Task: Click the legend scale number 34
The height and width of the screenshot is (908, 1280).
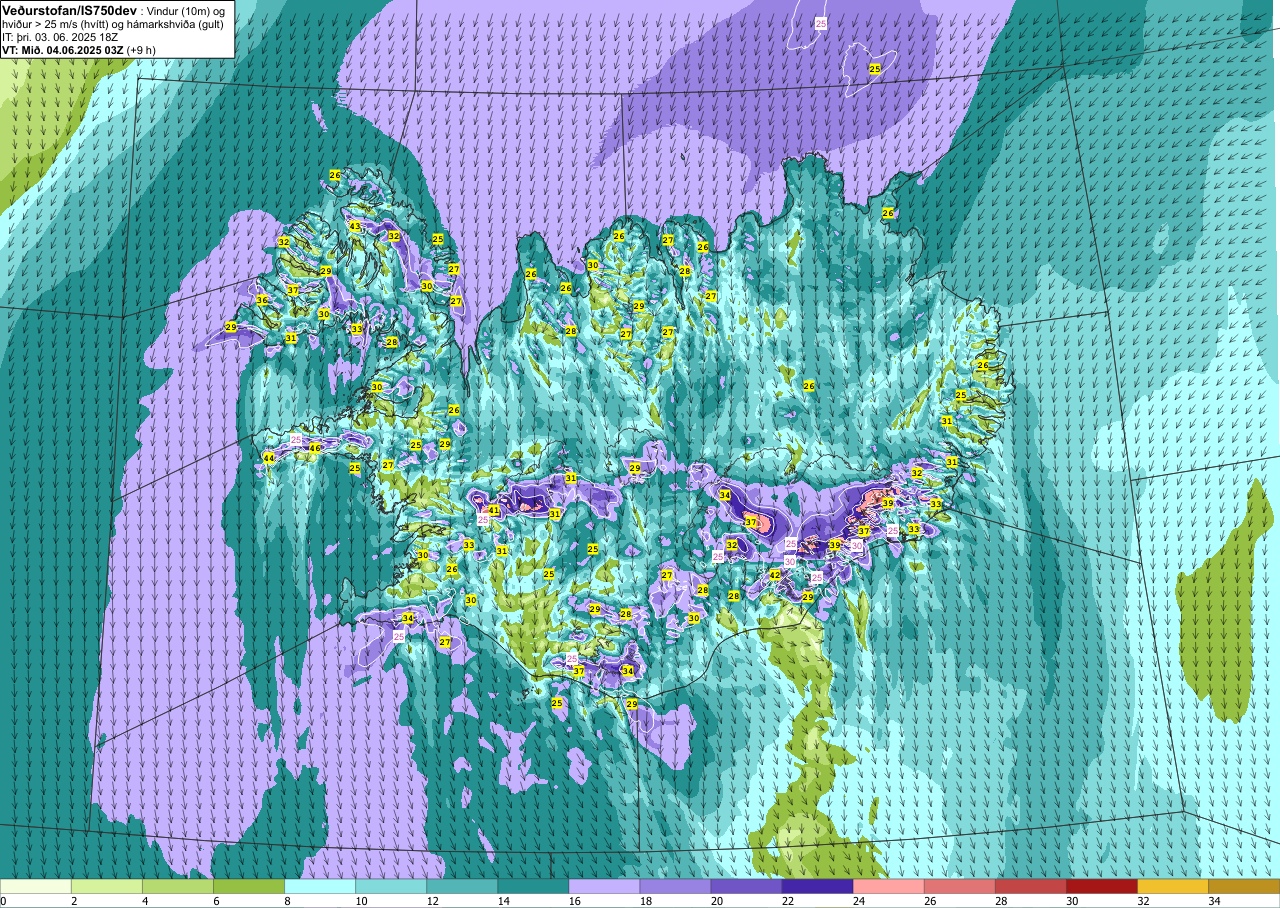Action: [1213, 901]
